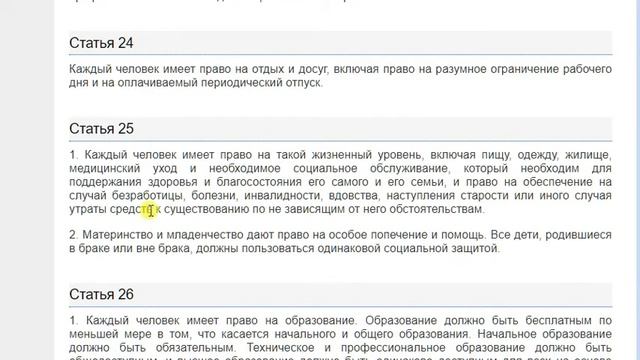This screenshot has height=360, width=640.
Task: Click the word "существованию" in Article 25
Action: (207, 209)
